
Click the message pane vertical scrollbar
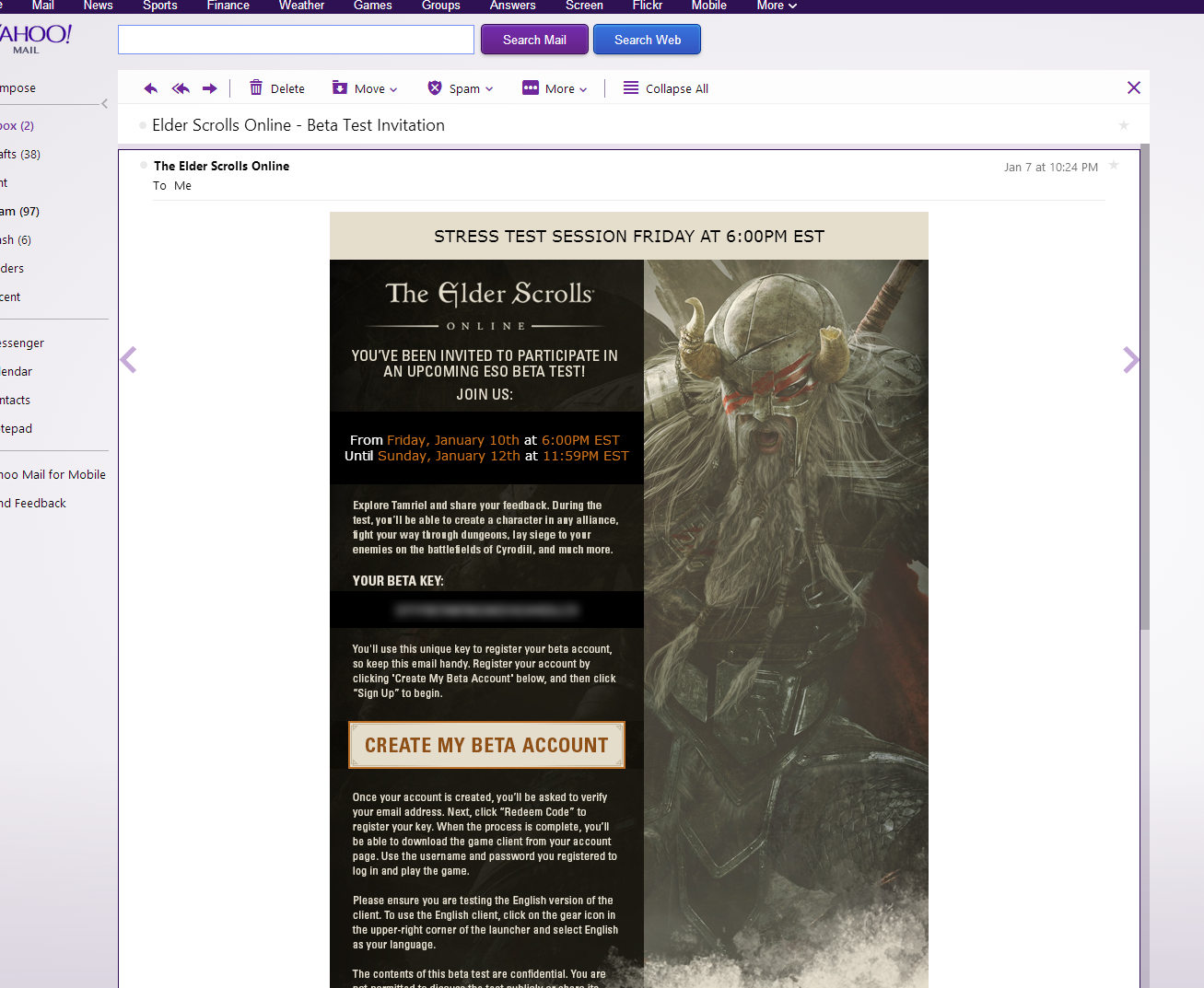point(1145,387)
